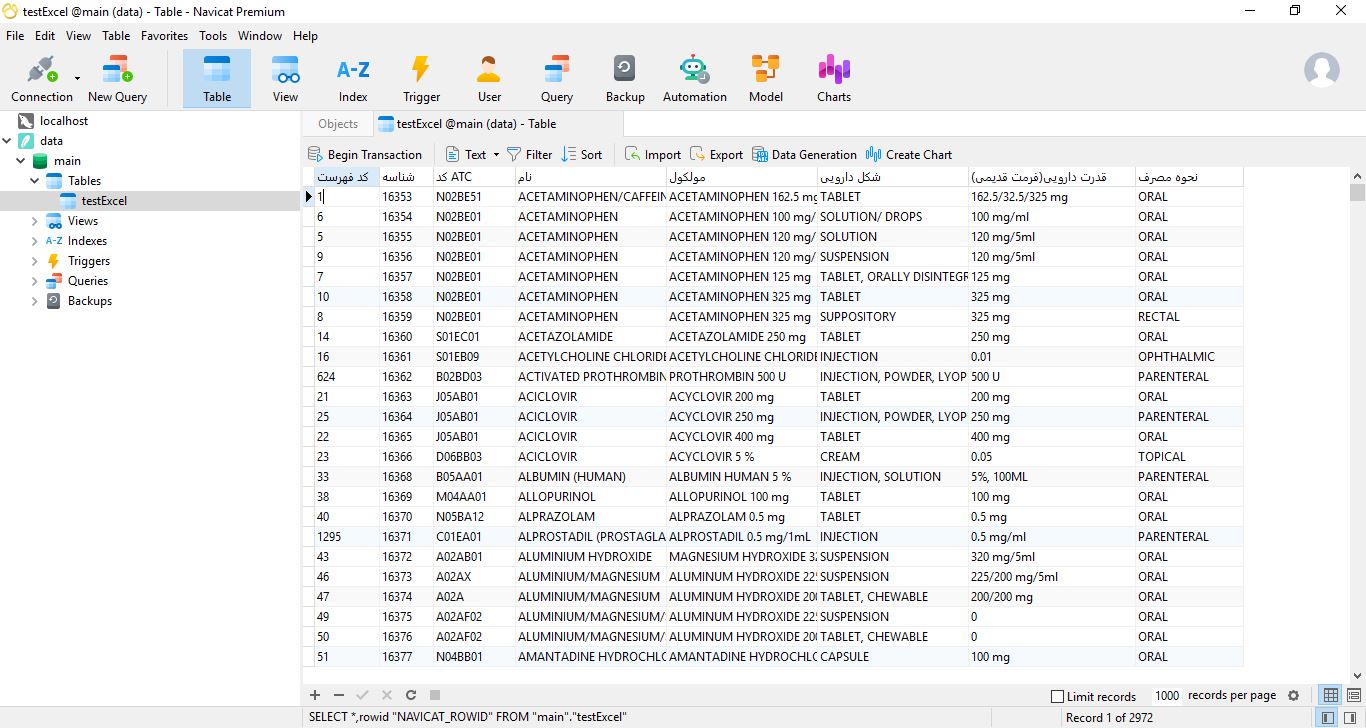Switch to the Objects tab

pyautogui.click(x=338, y=124)
